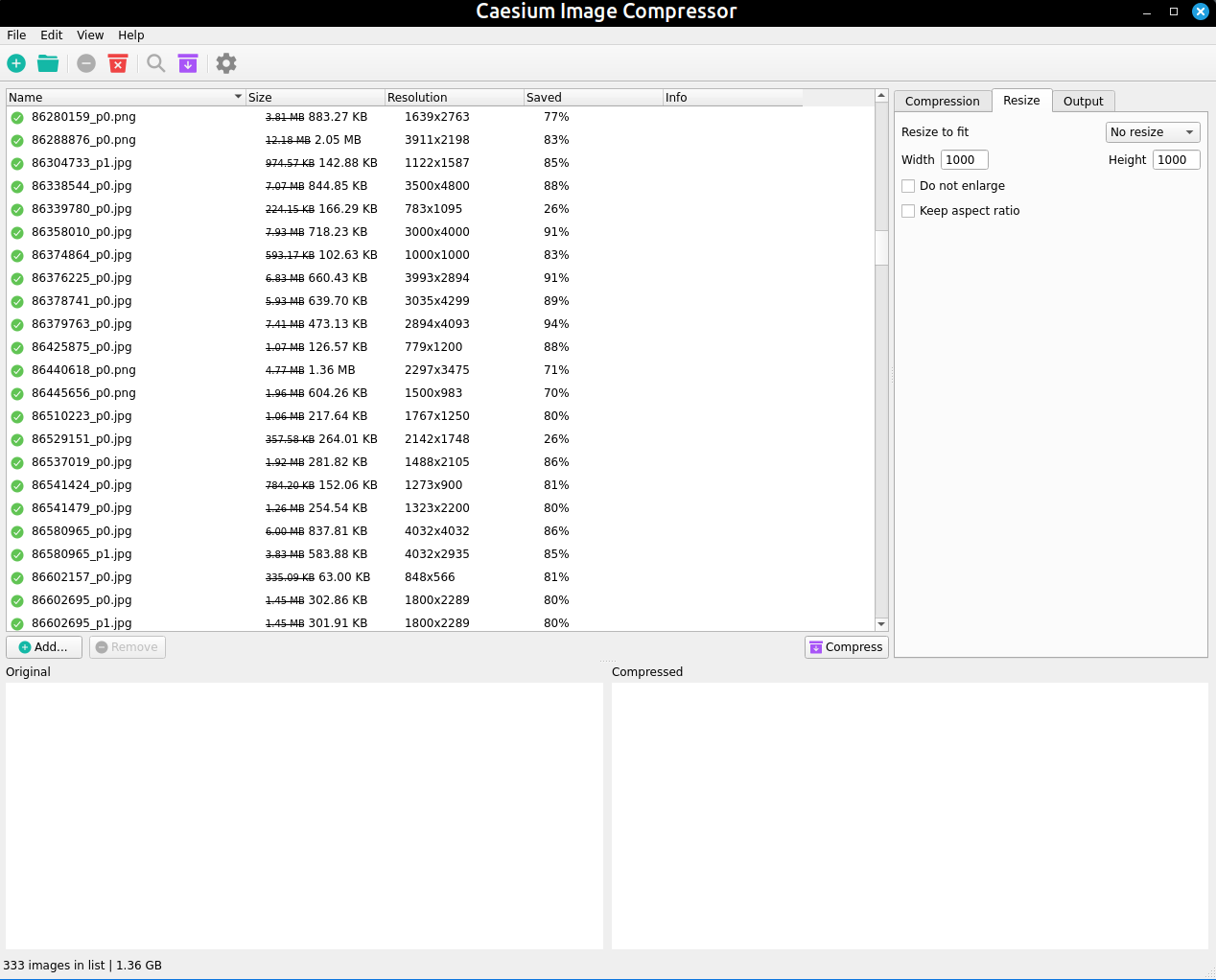Viewport: 1216px width, 980px height.
Task: Sort by the Resolution column header
Action: pyautogui.click(x=455, y=97)
